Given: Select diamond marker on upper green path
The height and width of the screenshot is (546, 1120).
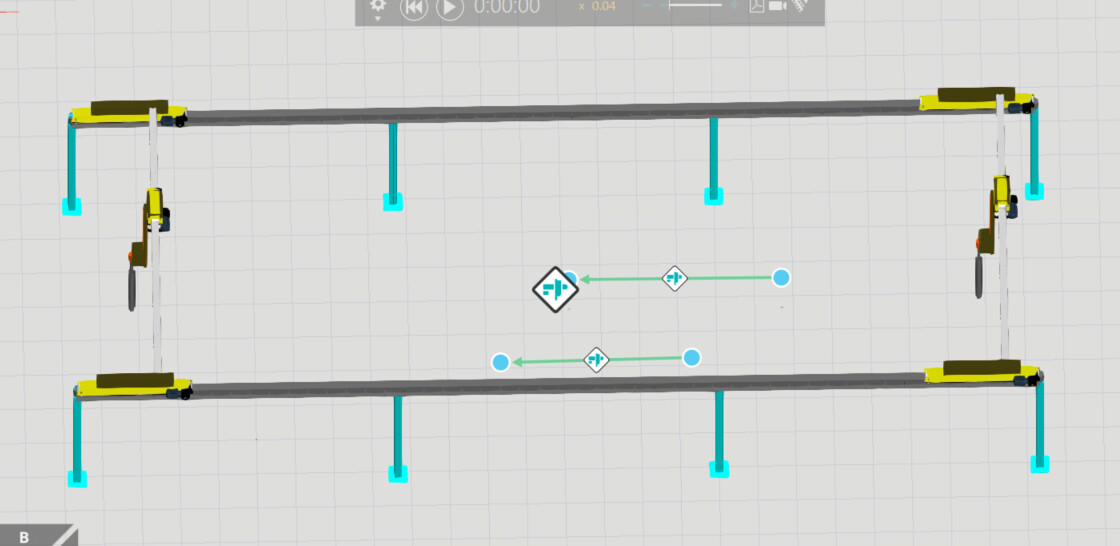Looking at the screenshot, I should [675, 278].
